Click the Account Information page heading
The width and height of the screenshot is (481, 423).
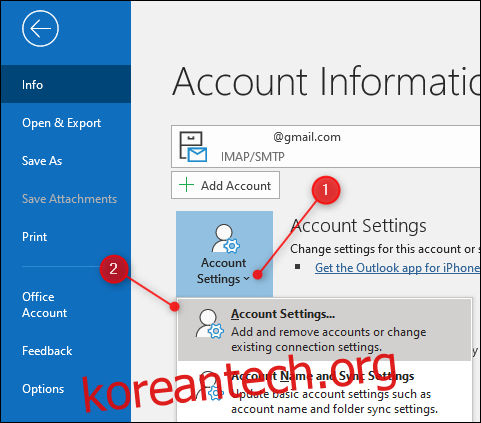coord(326,82)
